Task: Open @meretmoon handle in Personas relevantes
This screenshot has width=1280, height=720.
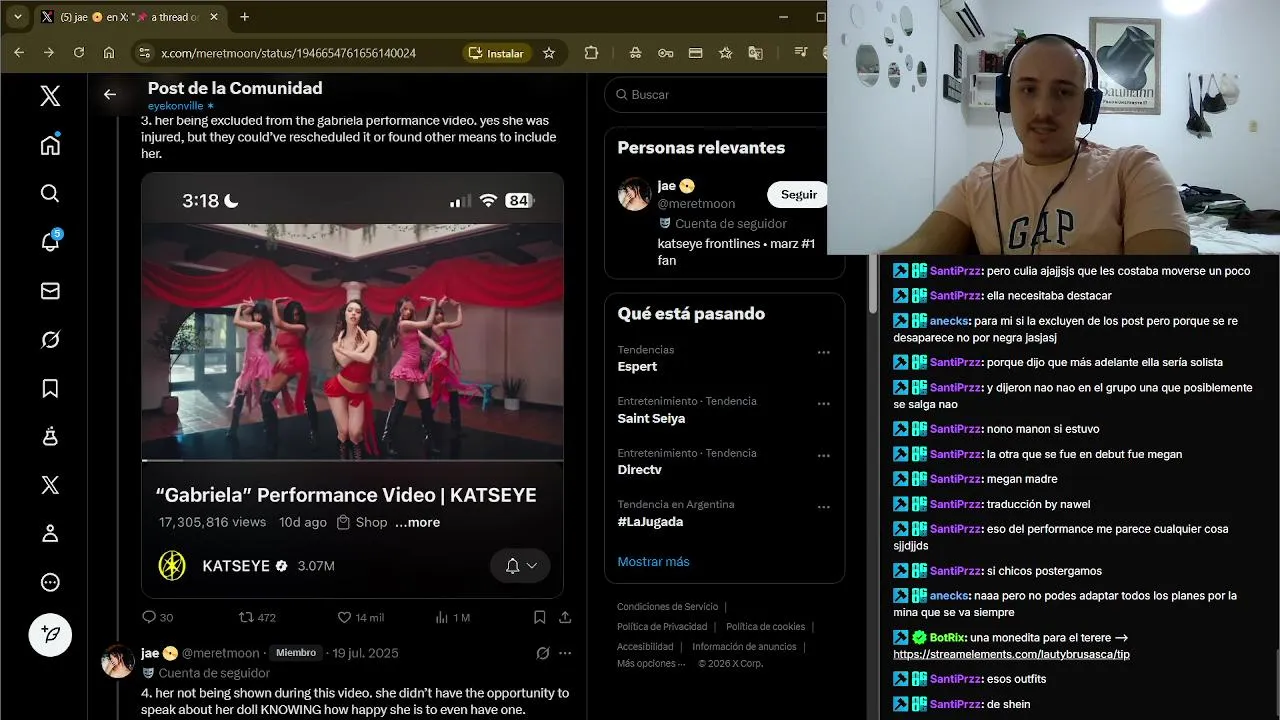Action: (696, 204)
